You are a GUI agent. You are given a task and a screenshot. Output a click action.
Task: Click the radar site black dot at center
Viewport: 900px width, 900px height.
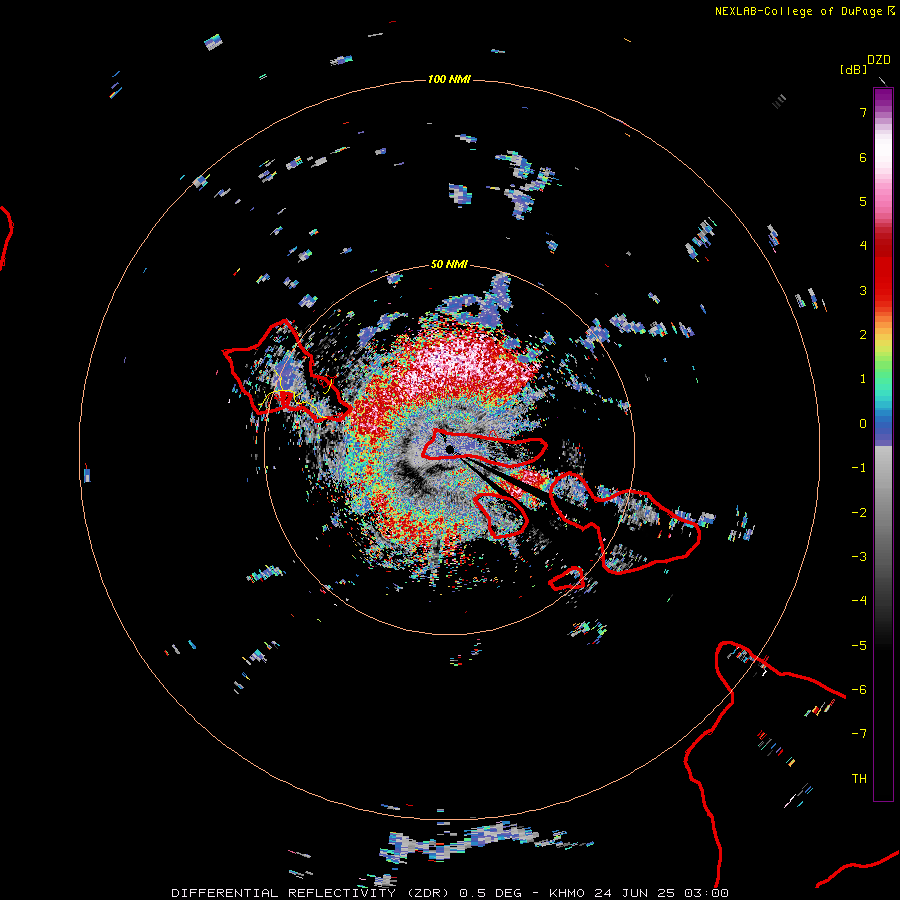(450, 449)
